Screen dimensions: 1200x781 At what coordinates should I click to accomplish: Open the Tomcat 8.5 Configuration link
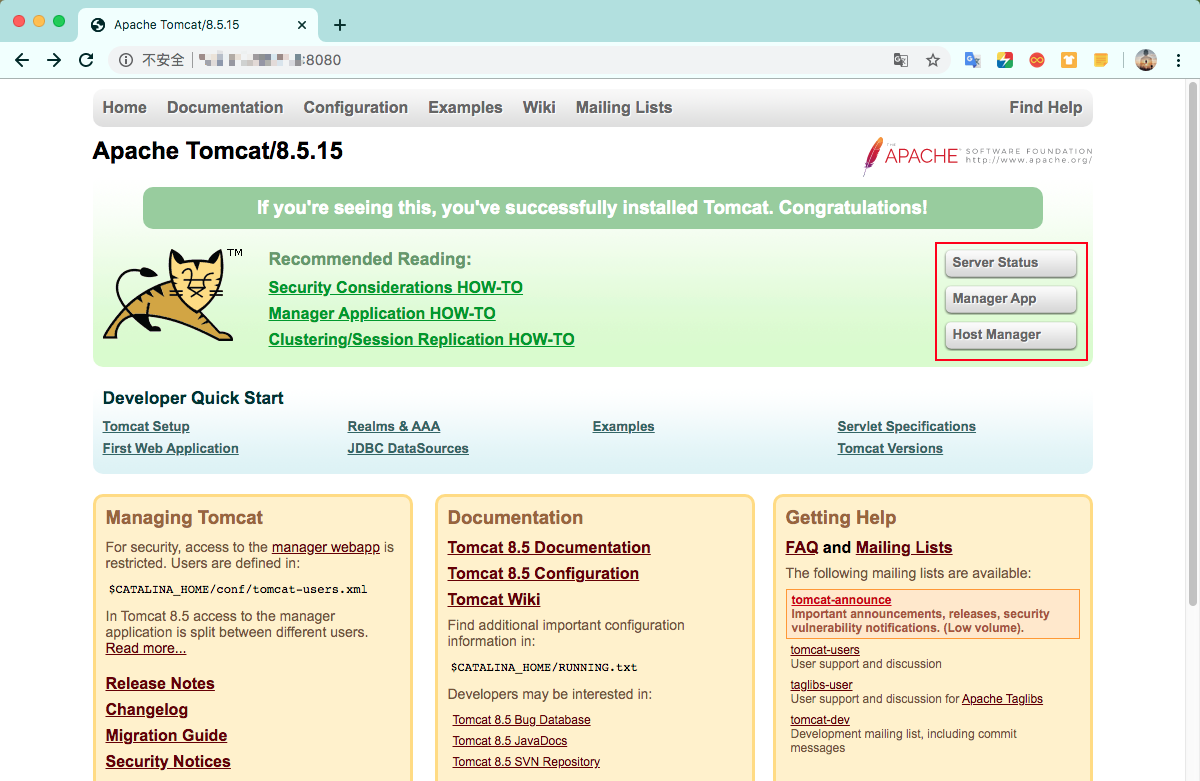tap(543, 574)
